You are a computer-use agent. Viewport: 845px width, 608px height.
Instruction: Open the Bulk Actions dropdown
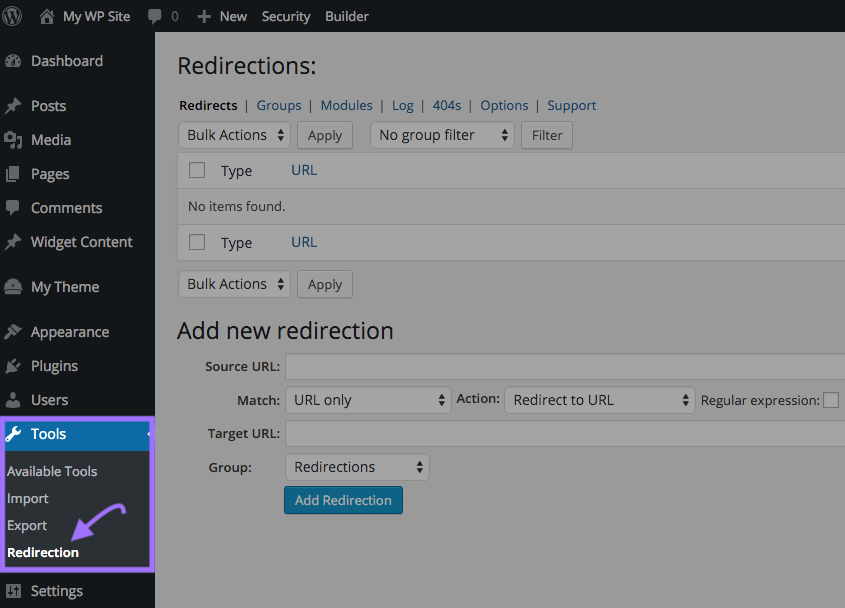(234, 134)
